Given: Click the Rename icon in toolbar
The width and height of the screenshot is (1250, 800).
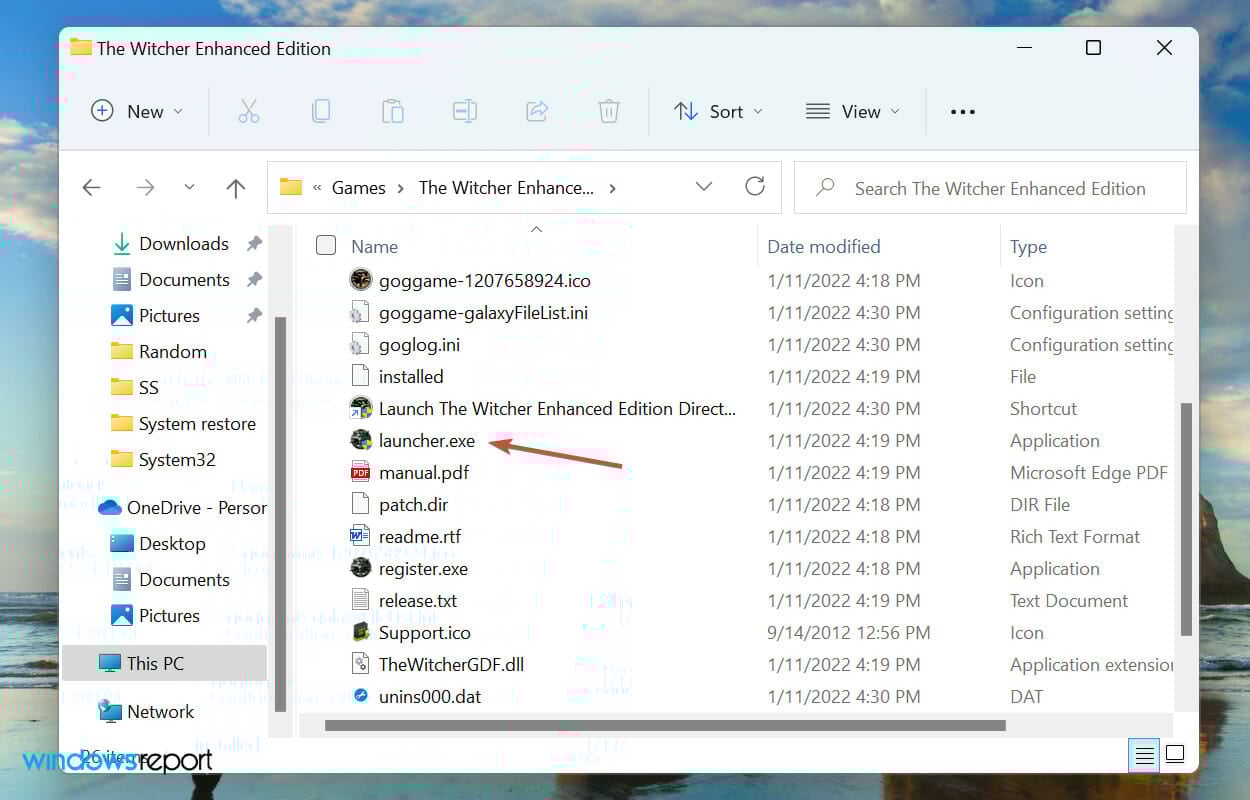Looking at the screenshot, I should coord(465,111).
